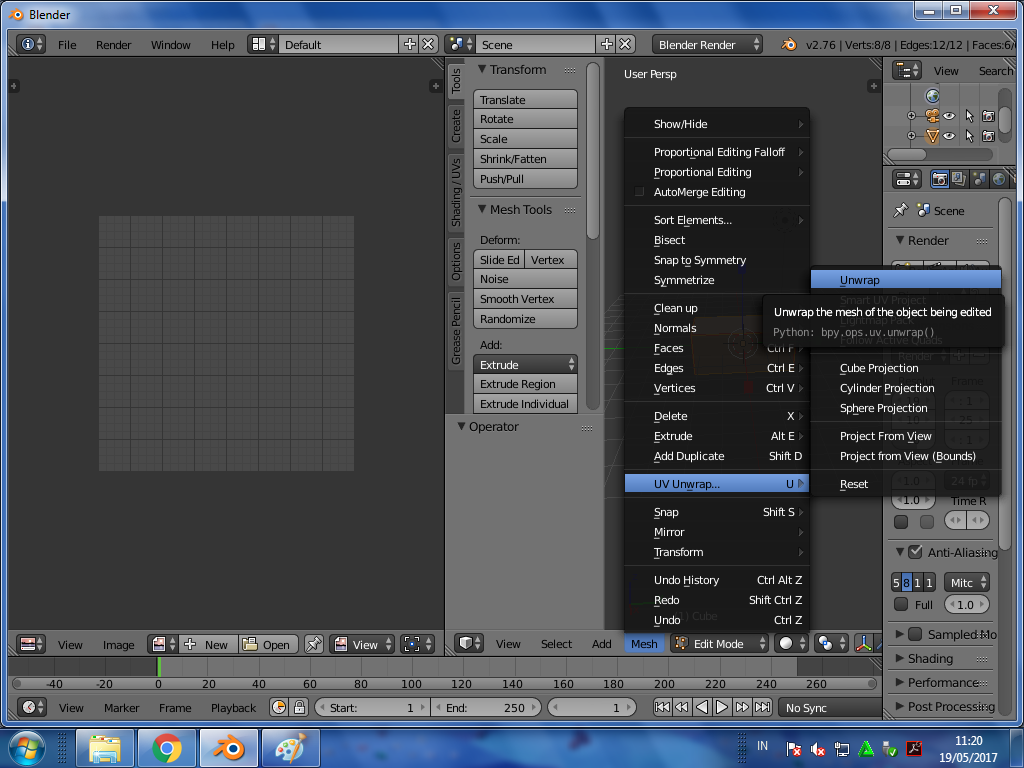Toggle Camera visibility eye in outliner
The image size is (1024, 768).
[949, 116]
